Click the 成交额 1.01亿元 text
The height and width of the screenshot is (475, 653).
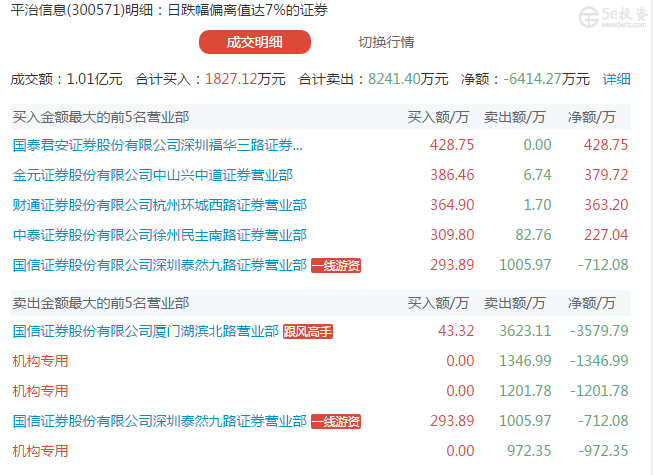coord(67,79)
